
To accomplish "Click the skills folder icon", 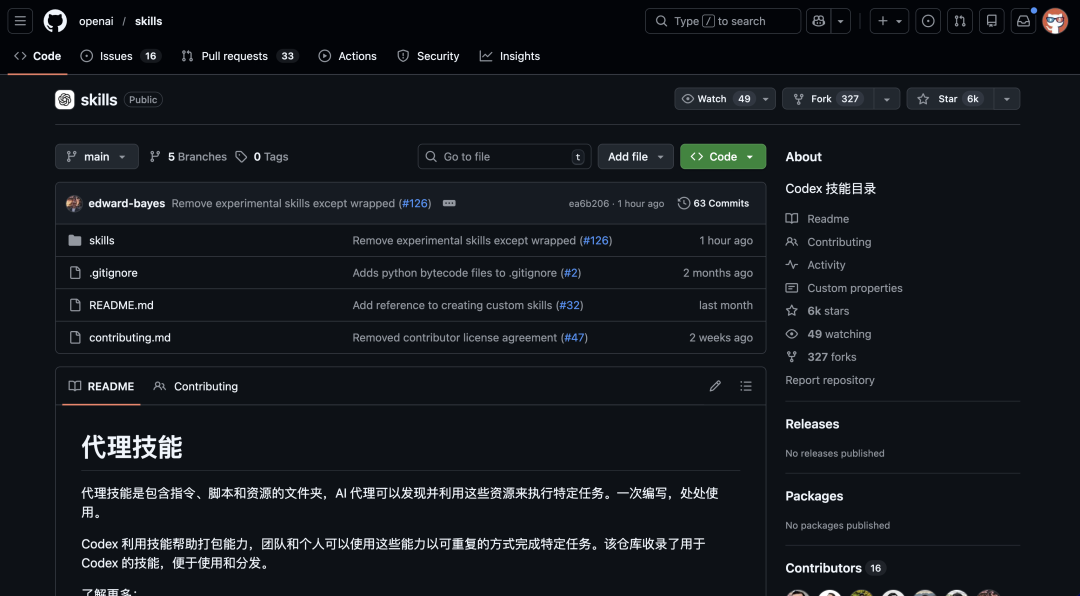I will (75, 240).
